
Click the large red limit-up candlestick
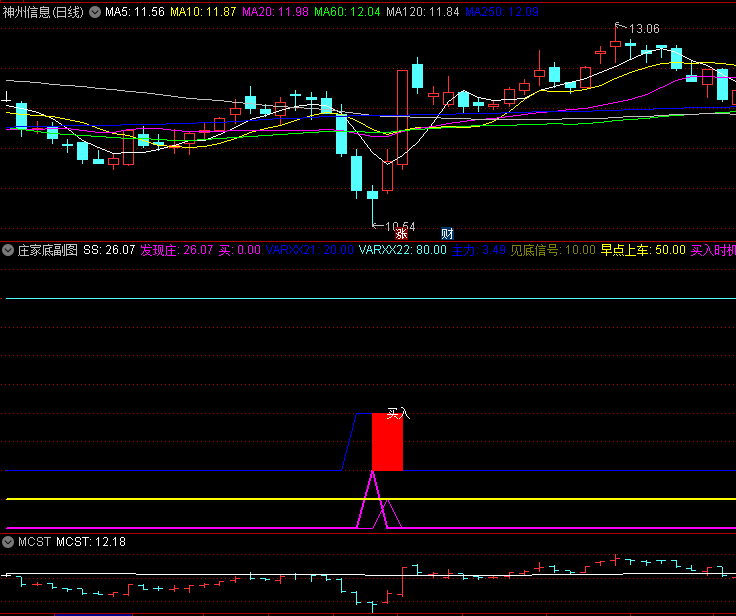402,117
